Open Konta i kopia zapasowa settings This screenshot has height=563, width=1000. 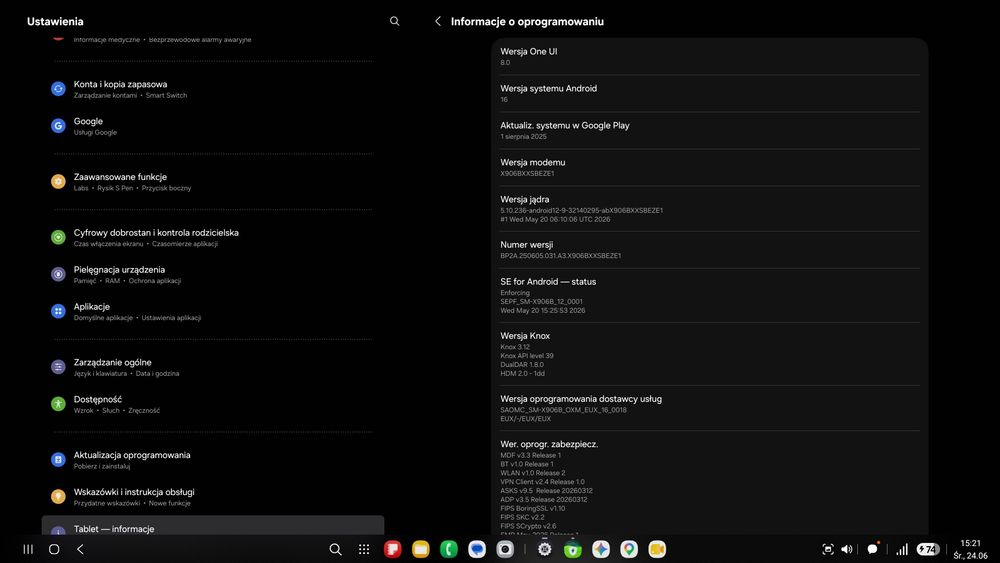(x=213, y=89)
